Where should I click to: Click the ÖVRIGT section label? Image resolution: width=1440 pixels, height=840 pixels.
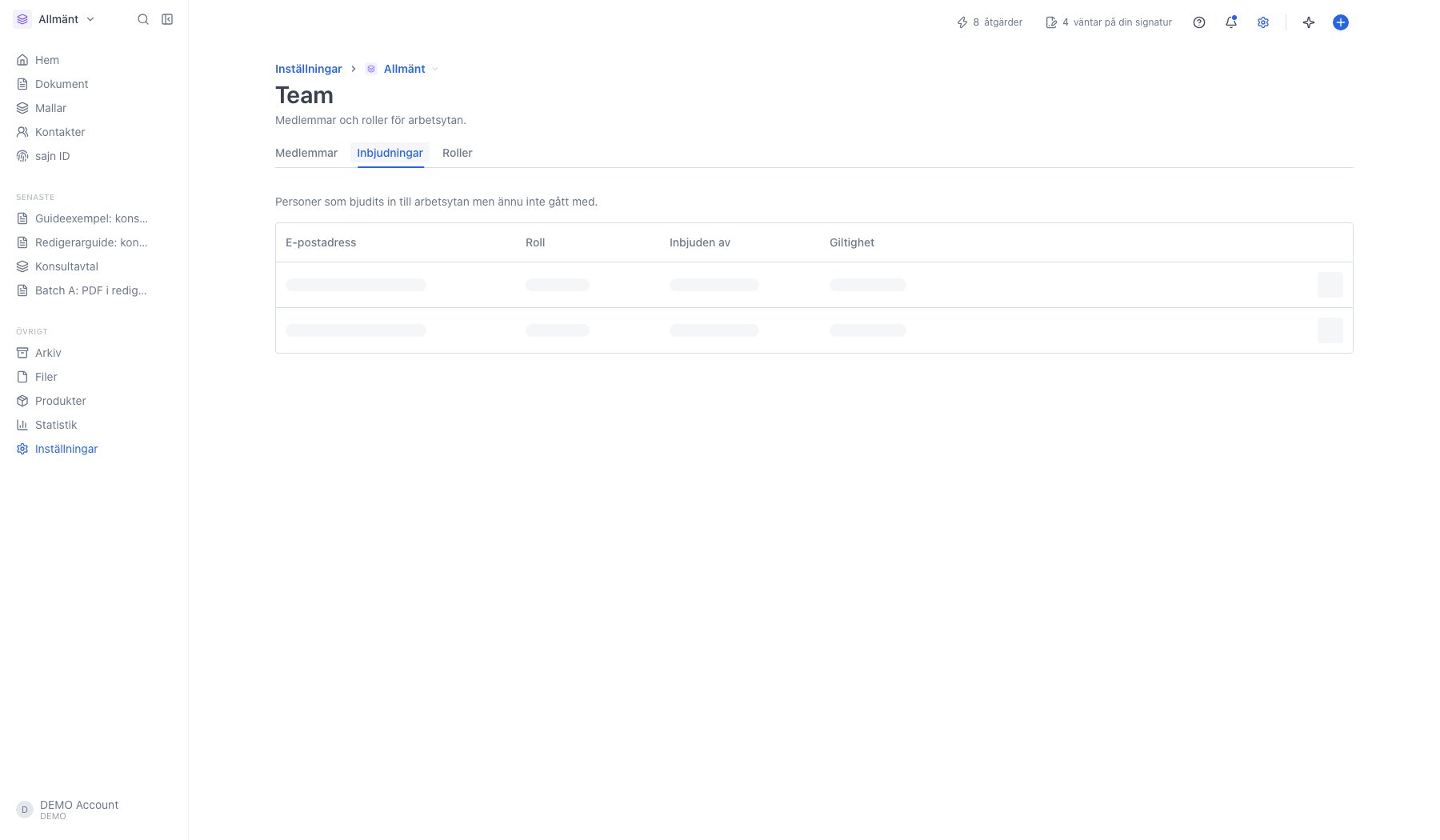coord(32,331)
